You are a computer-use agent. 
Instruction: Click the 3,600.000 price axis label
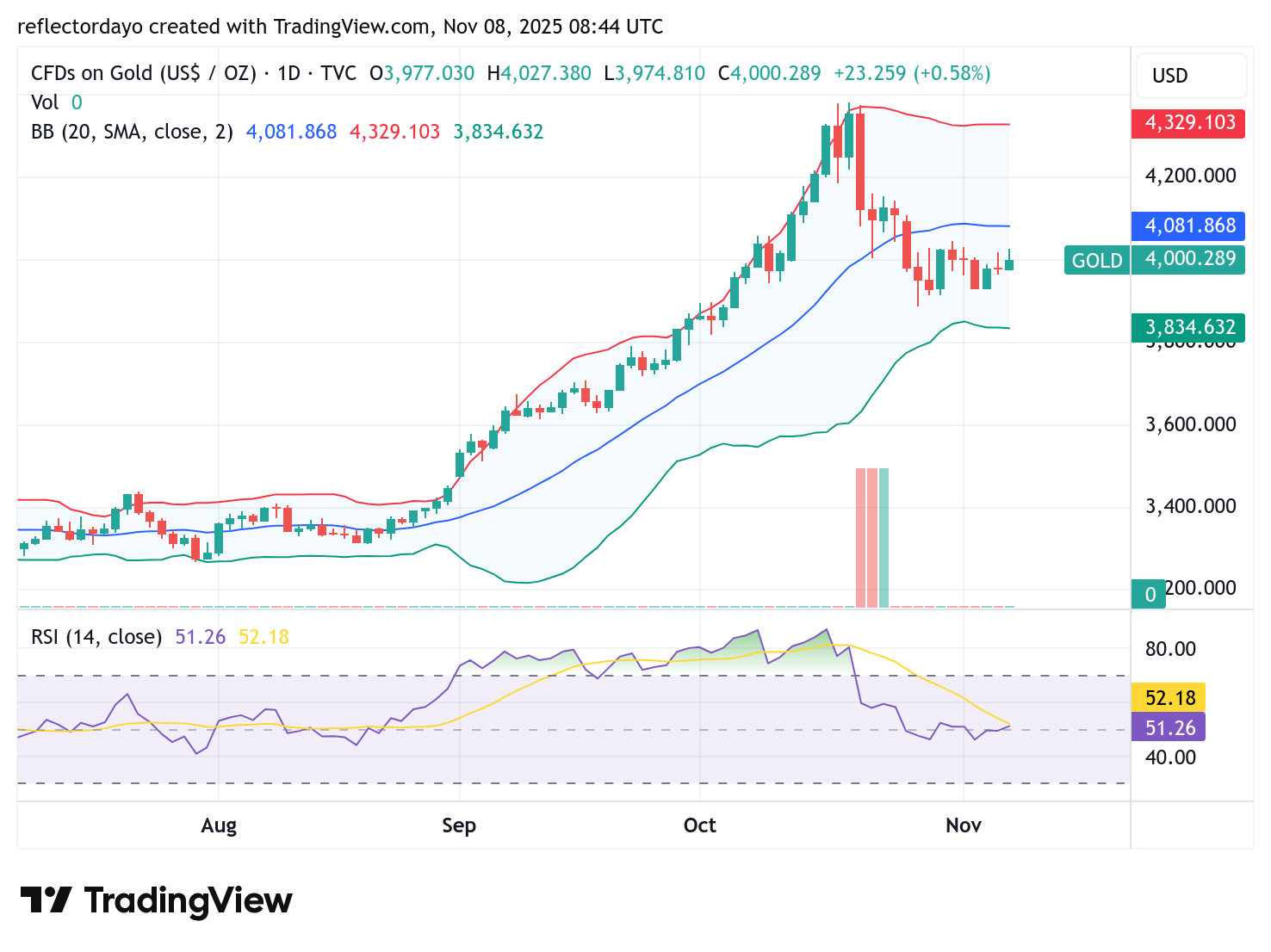click(1191, 424)
